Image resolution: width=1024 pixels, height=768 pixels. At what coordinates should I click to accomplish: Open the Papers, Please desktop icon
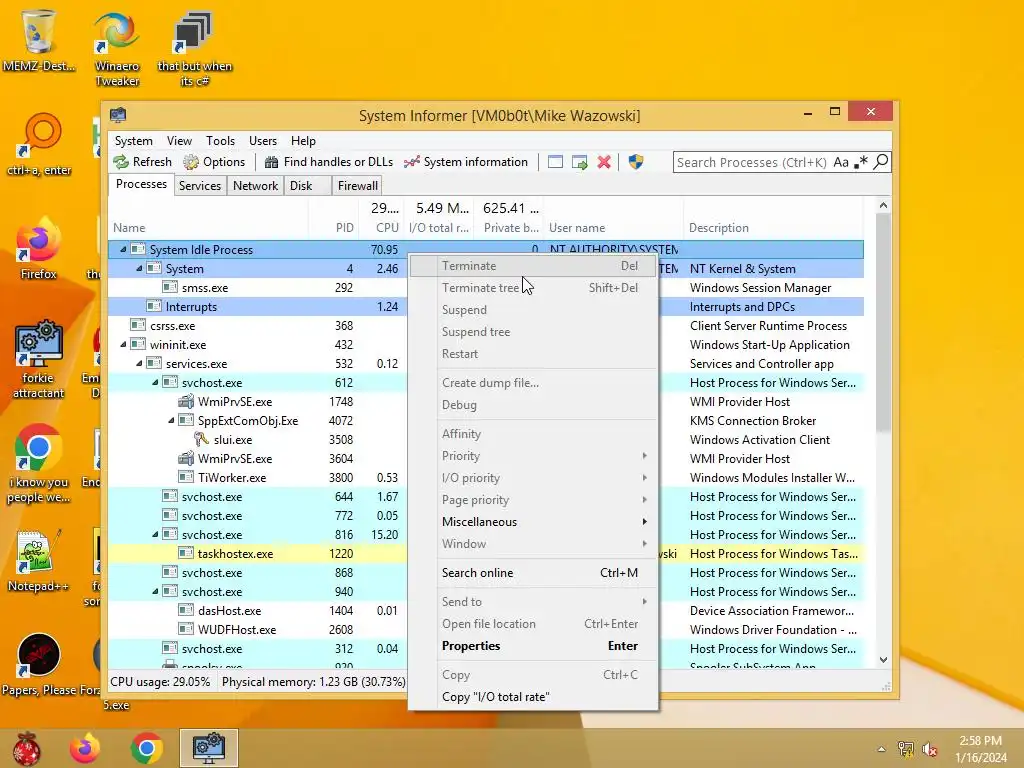click(39, 665)
